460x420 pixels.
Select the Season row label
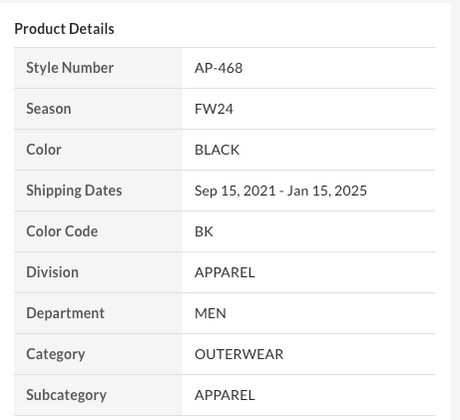(x=49, y=109)
